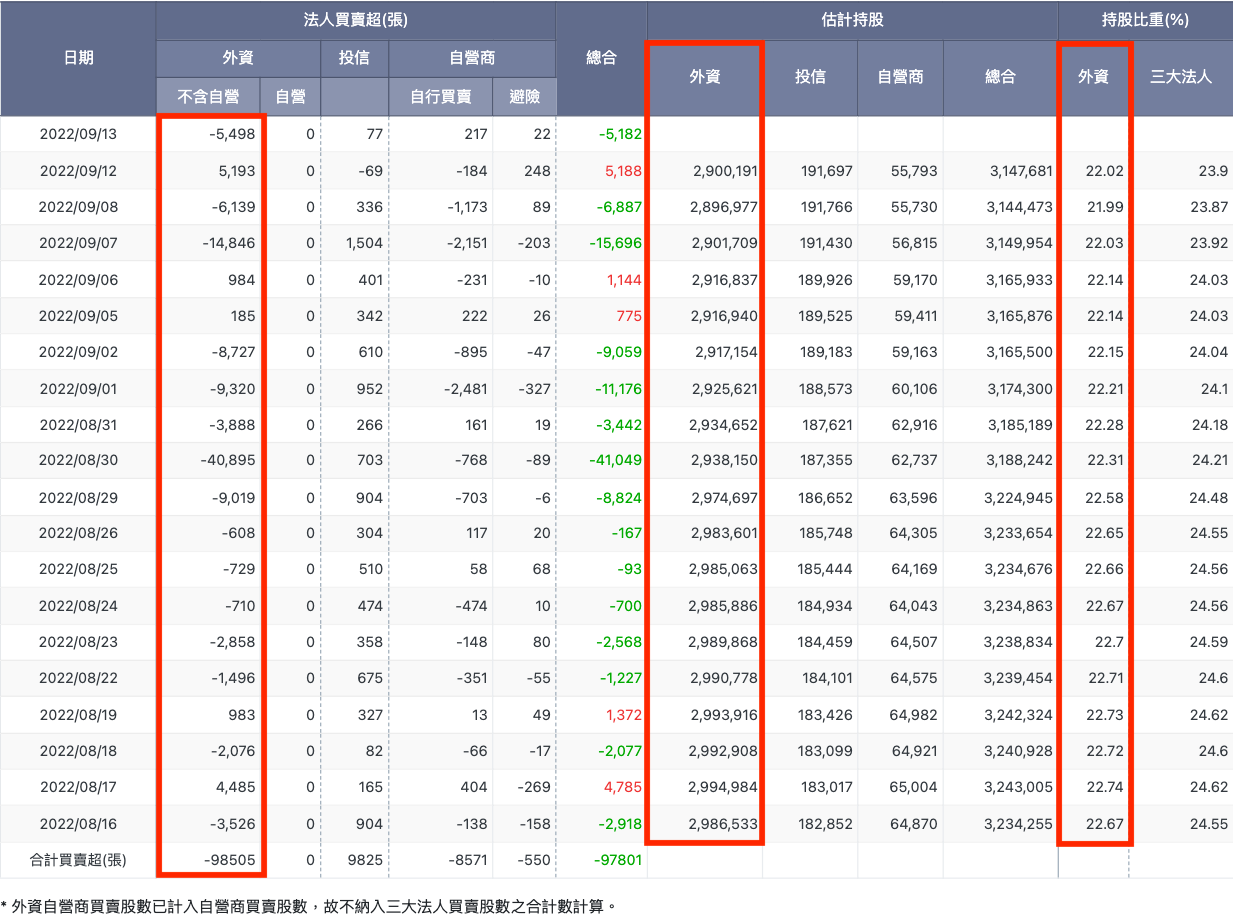This screenshot has height=919, width=1233.
Task: Select the 外資 subheader under 法人買賣超
Action: [x=238, y=58]
